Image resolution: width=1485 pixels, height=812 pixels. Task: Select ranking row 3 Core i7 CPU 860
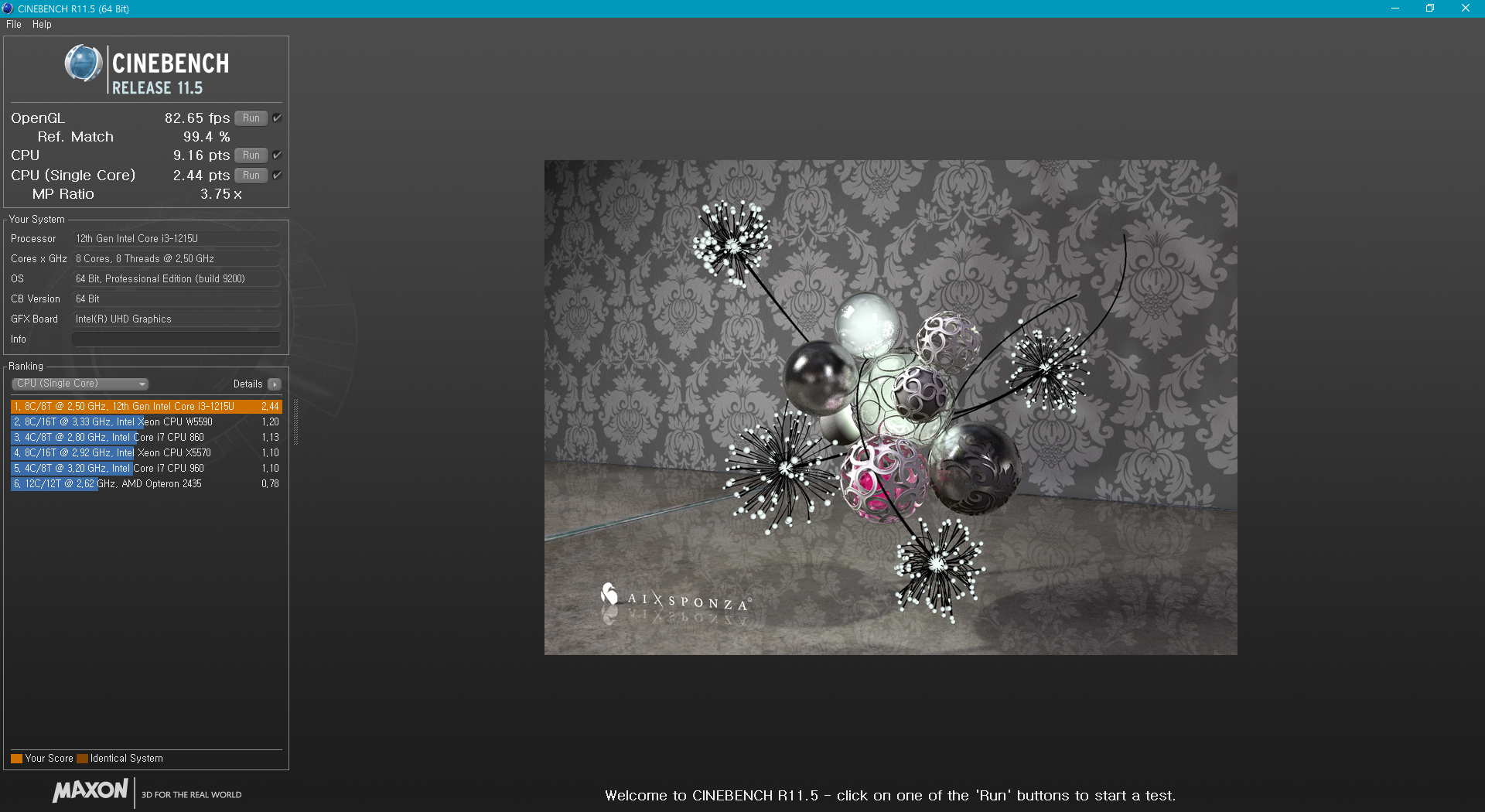(146, 438)
